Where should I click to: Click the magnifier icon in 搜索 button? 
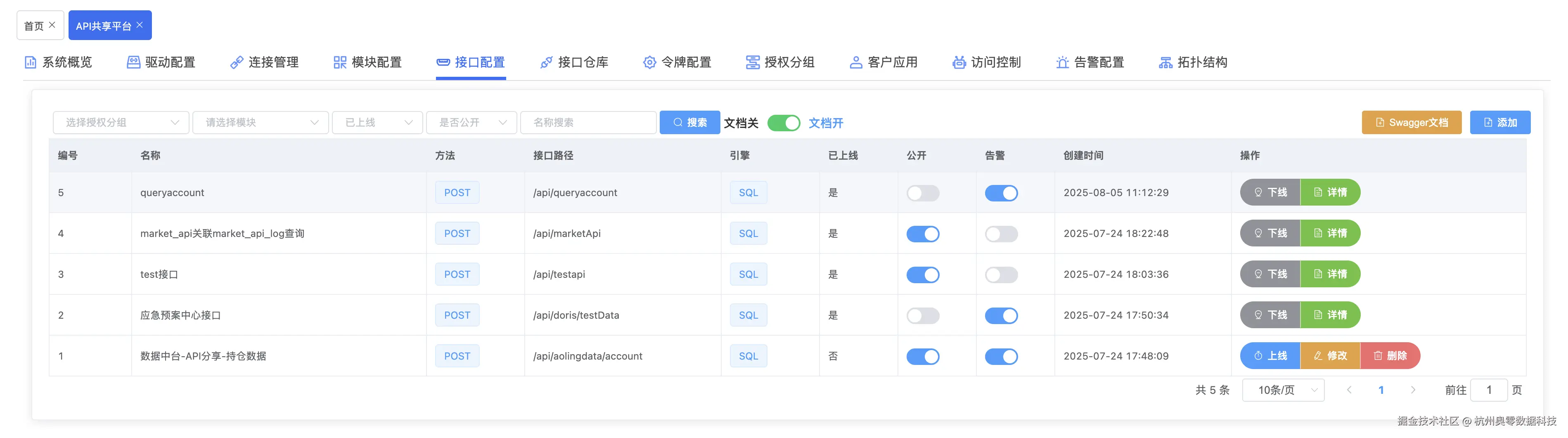(677, 122)
